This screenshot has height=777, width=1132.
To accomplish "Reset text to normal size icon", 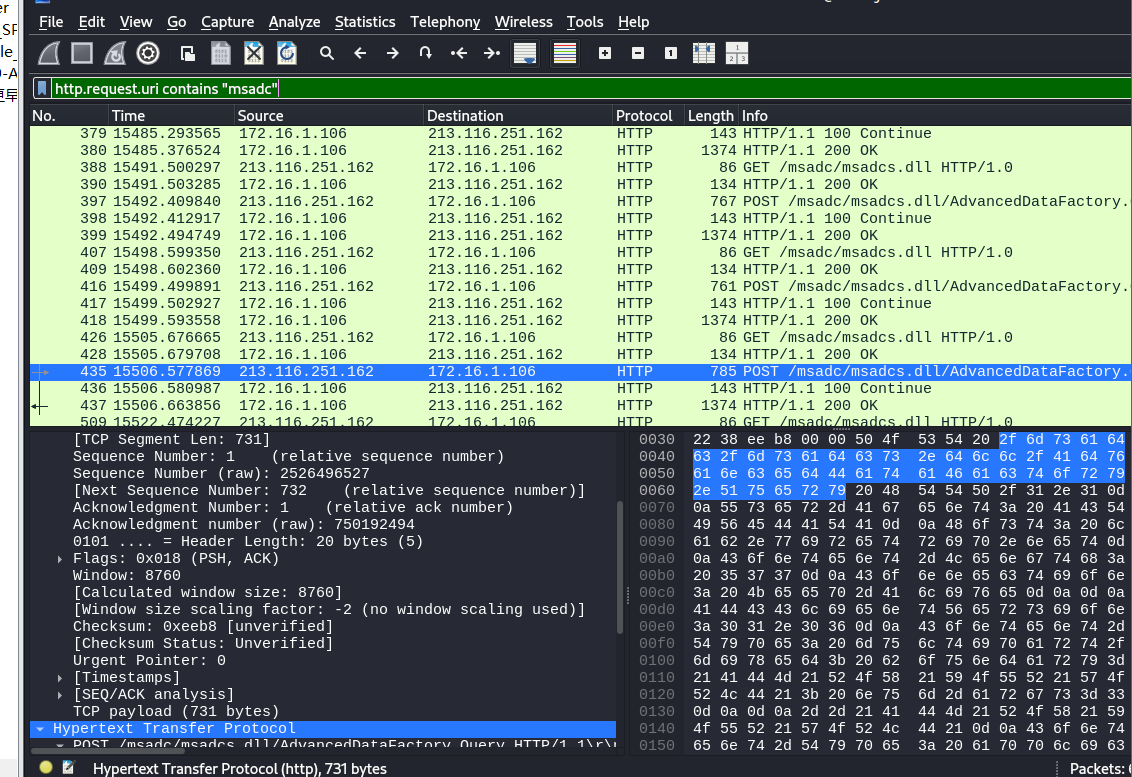I will (671, 53).
